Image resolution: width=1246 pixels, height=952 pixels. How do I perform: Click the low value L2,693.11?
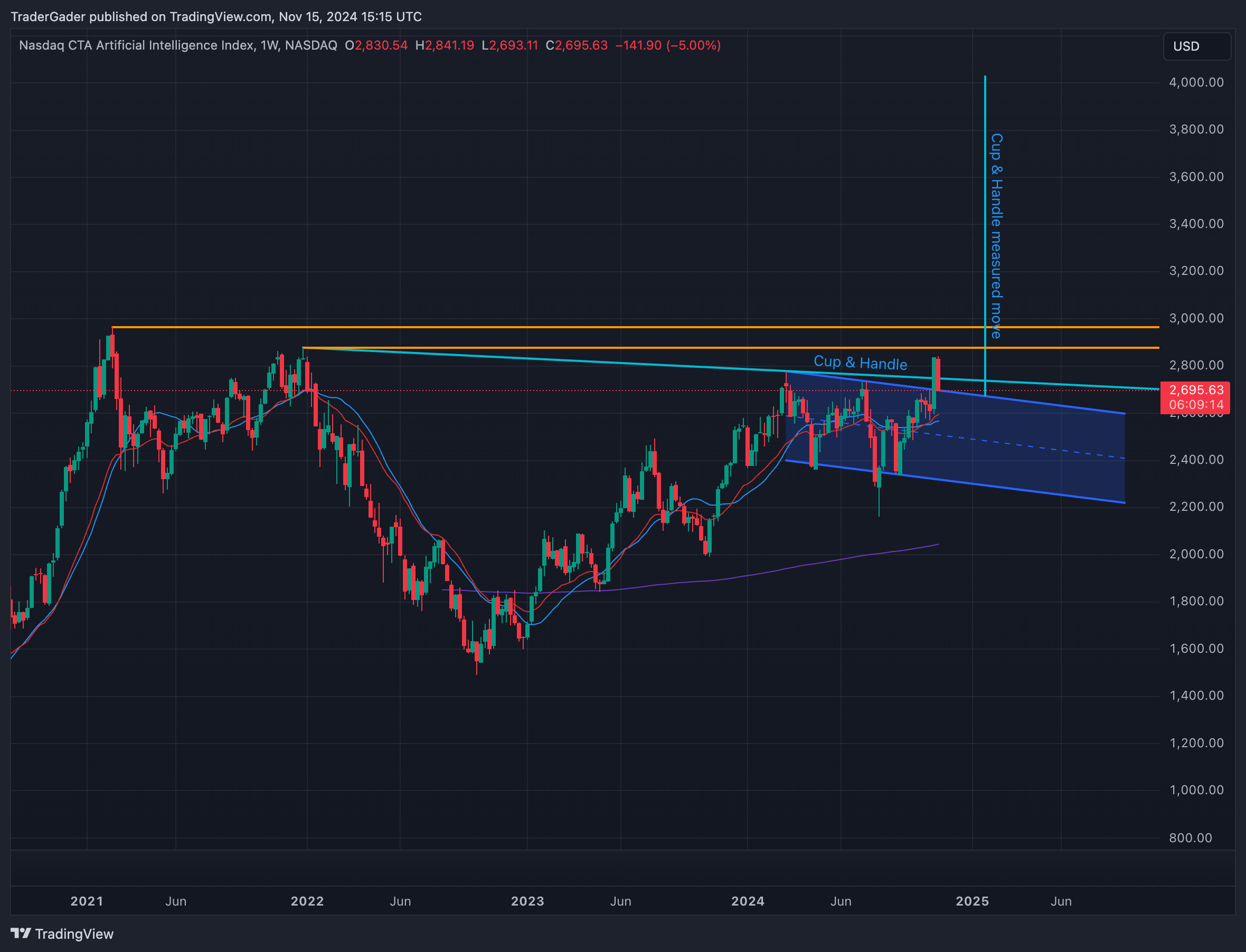509,45
